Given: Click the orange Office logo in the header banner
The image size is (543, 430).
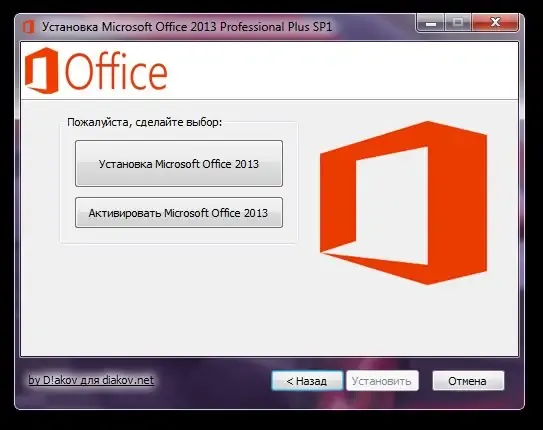Looking at the screenshot, I should coord(96,71).
